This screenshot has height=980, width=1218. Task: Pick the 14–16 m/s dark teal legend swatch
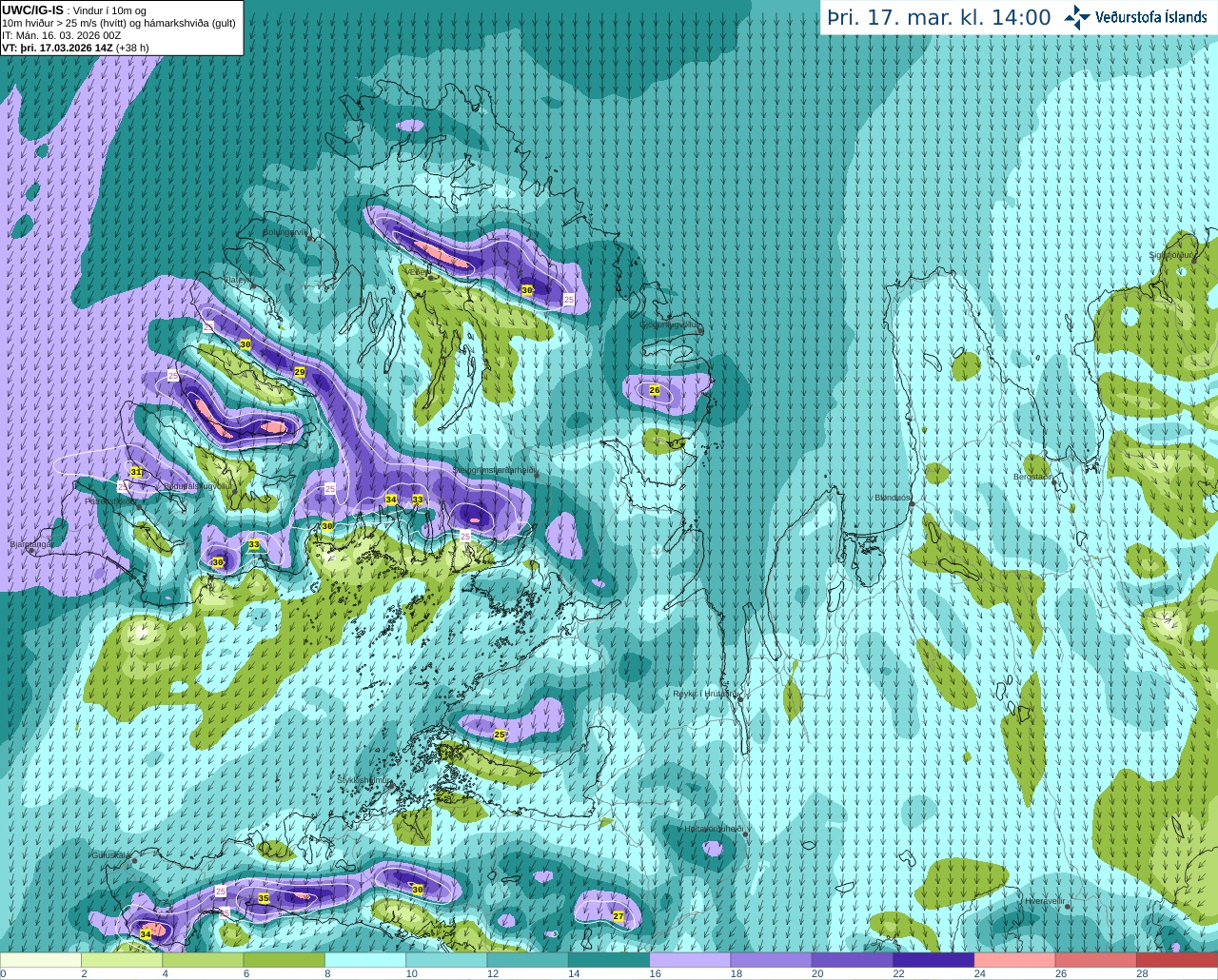[x=609, y=960]
